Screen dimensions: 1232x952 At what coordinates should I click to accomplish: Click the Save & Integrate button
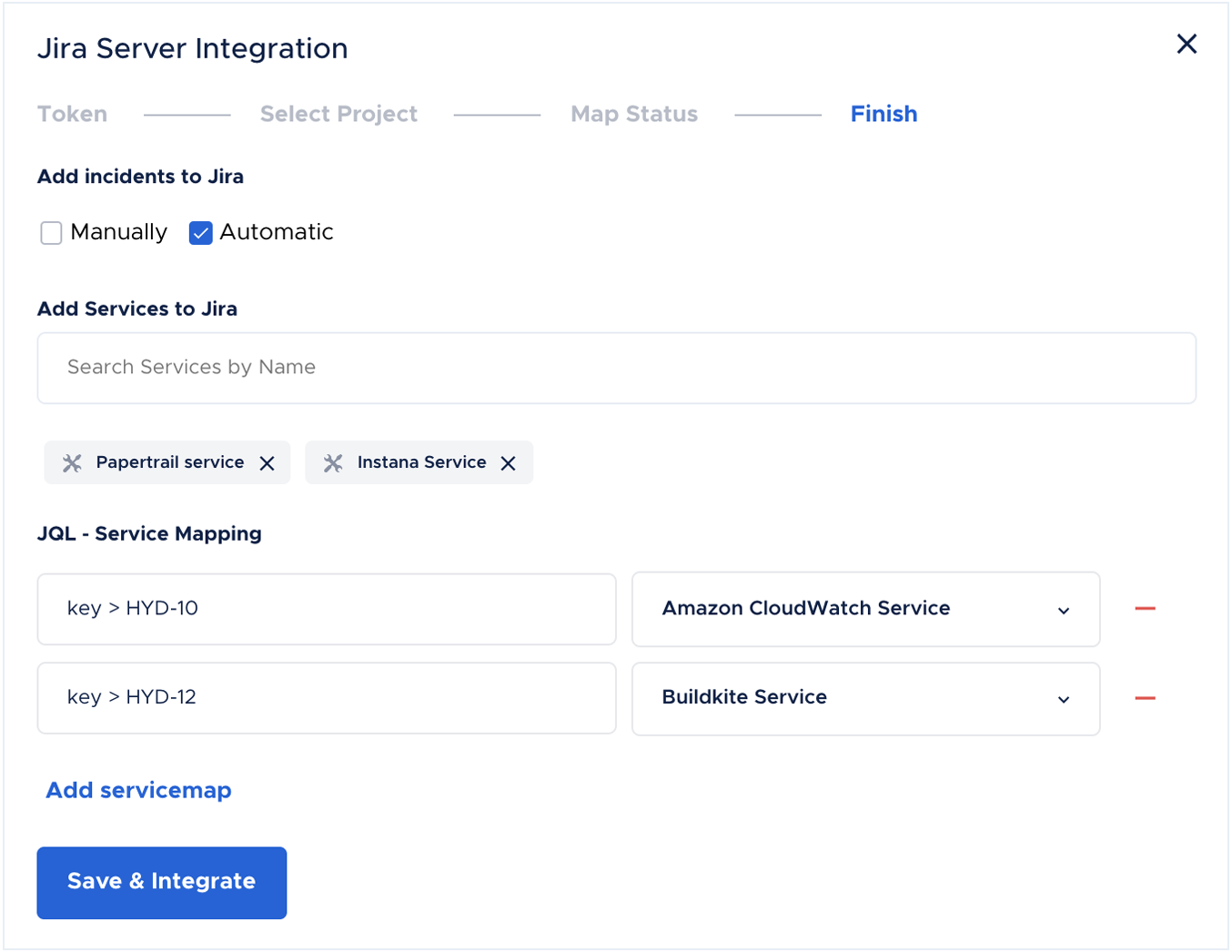161,882
